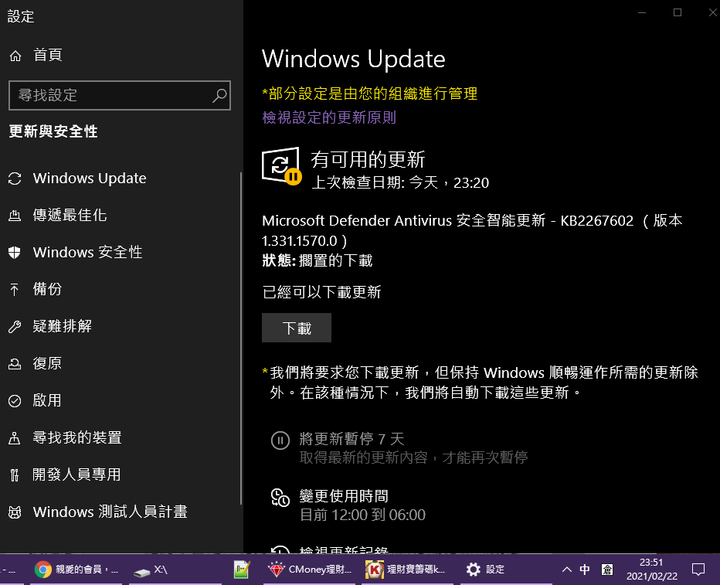
Task: Click the 復原 recovery icon
Action: [15, 364]
